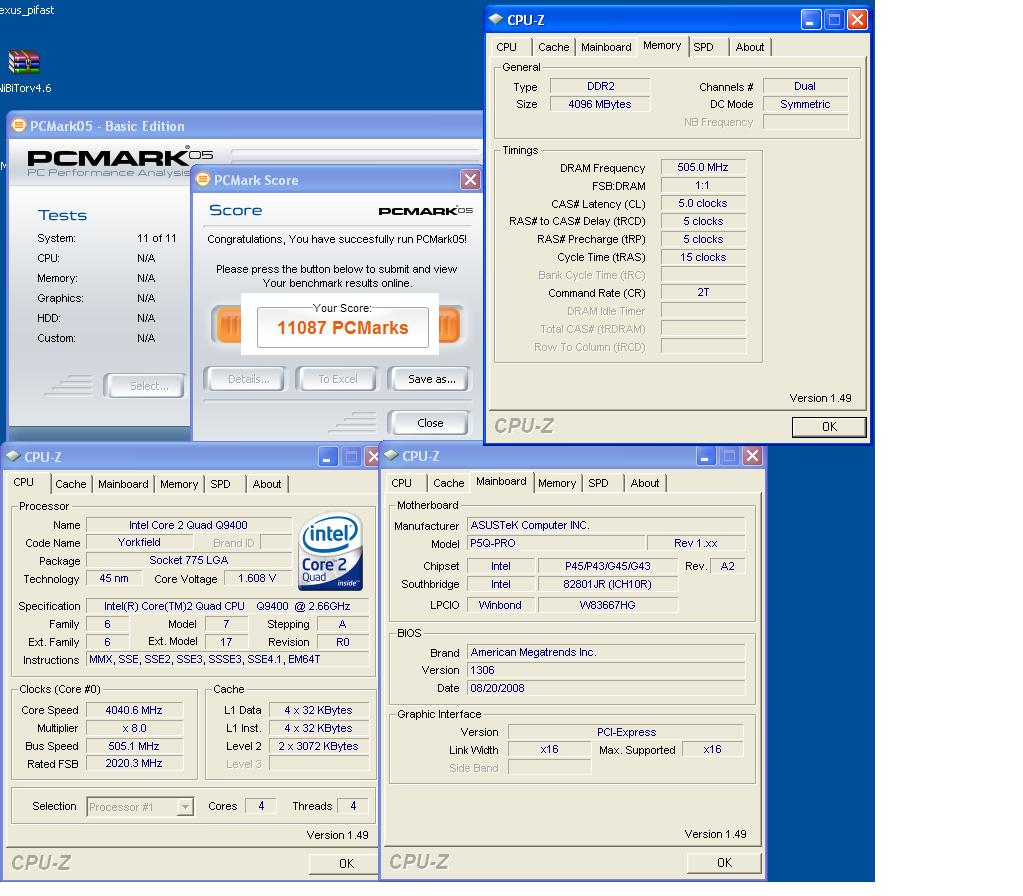Click the Code Name Yorkfield value
This screenshot has height=896, width=1023.
139,542
